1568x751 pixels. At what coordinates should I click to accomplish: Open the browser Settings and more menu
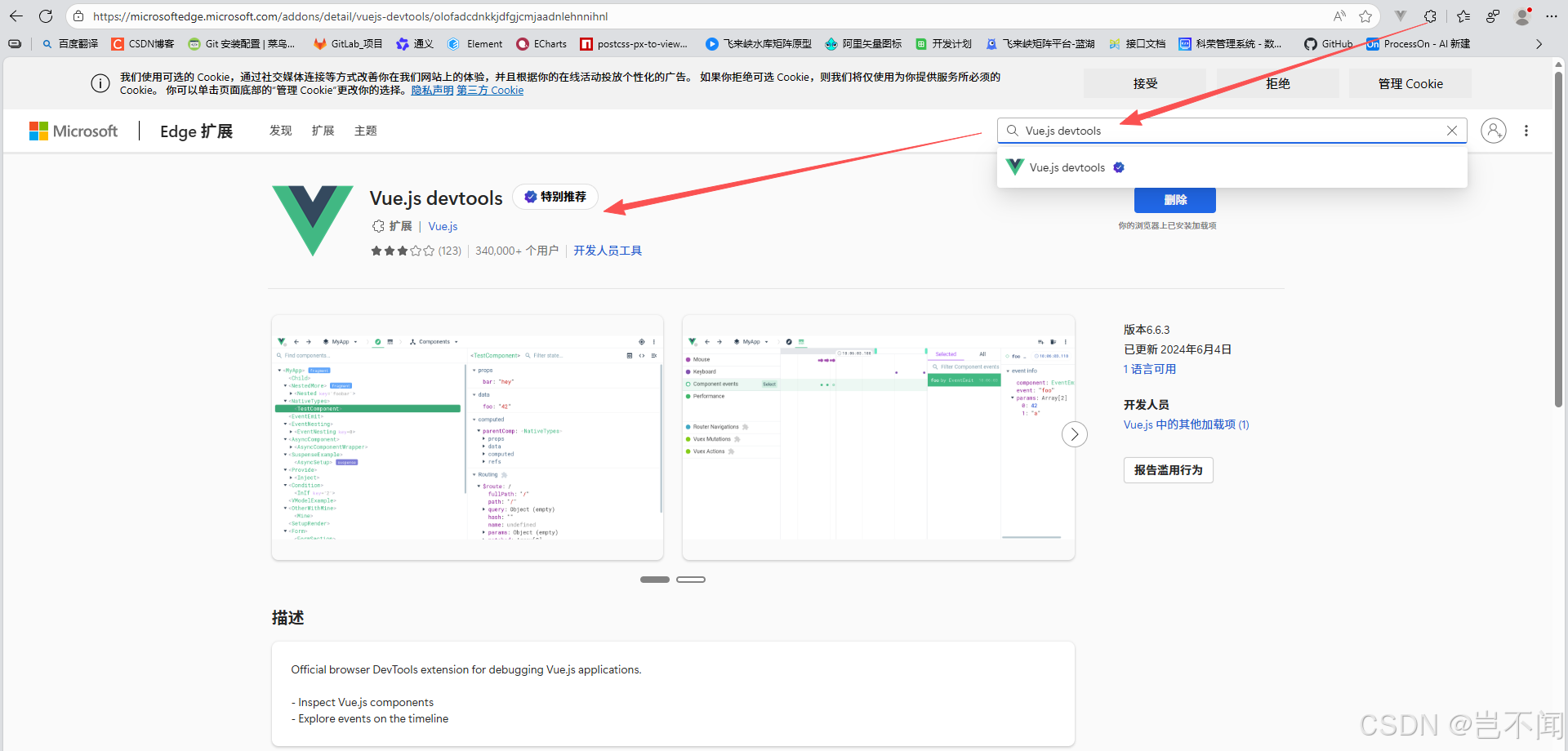tap(1552, 16)
